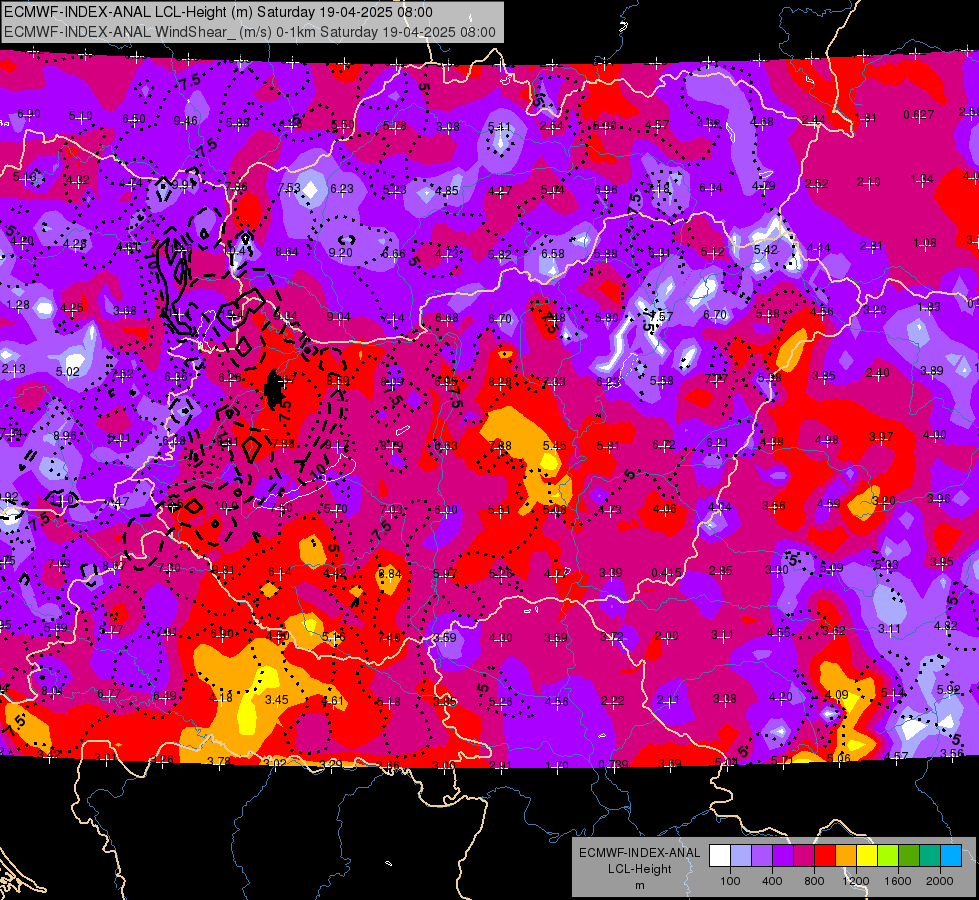Click the wind shear value 1.28

pos(18,305)
